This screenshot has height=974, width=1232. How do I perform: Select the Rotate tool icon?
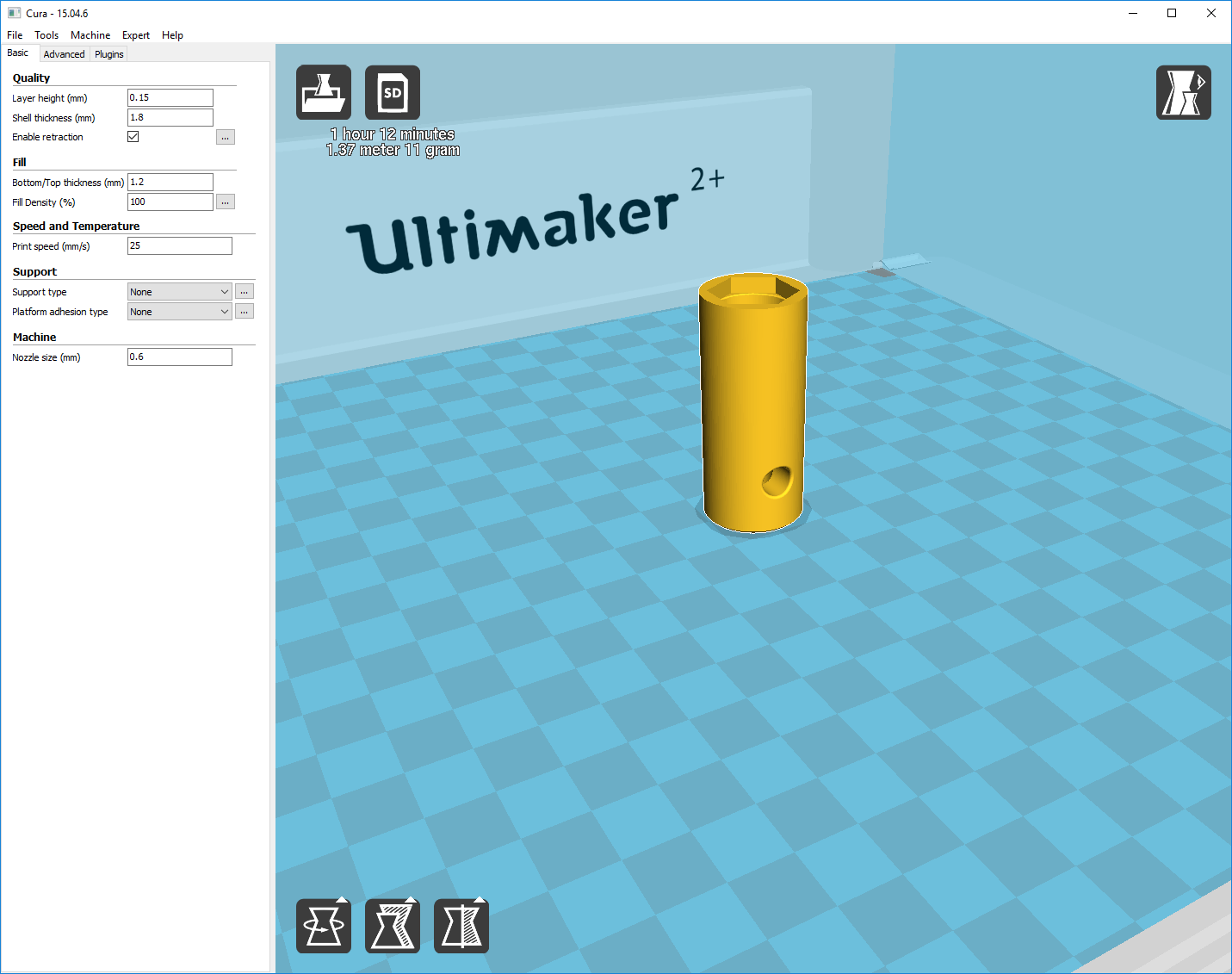pos(324,926)
